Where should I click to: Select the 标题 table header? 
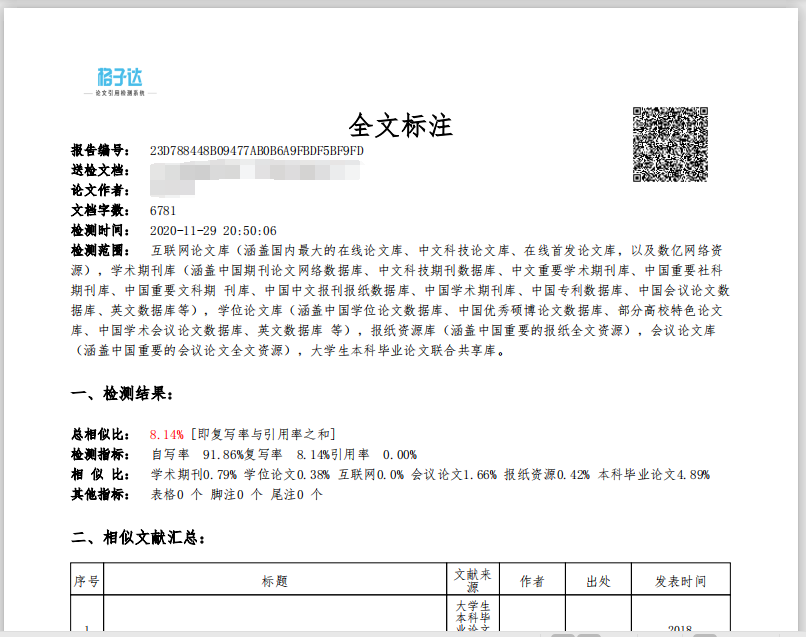[276, 578]
